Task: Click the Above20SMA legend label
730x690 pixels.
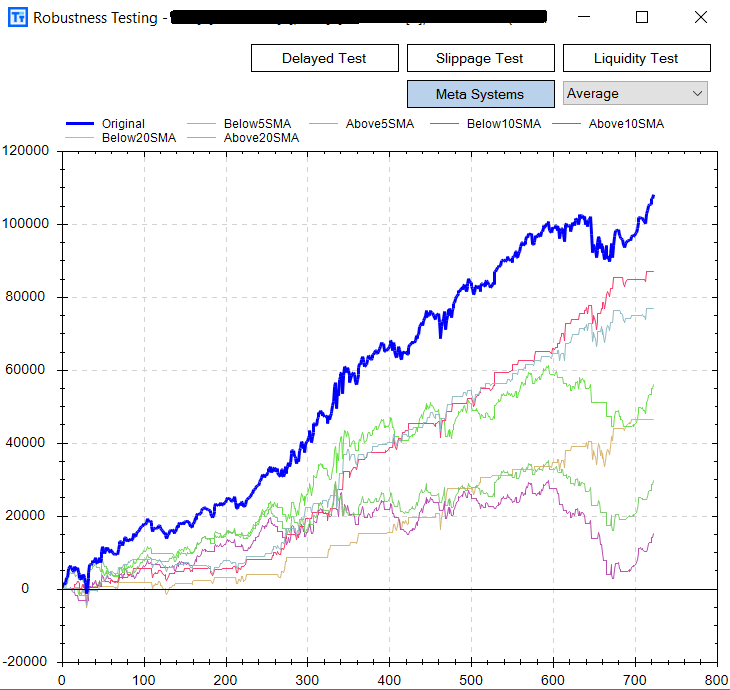Action: pyautogui.click(x=261, y=137)
